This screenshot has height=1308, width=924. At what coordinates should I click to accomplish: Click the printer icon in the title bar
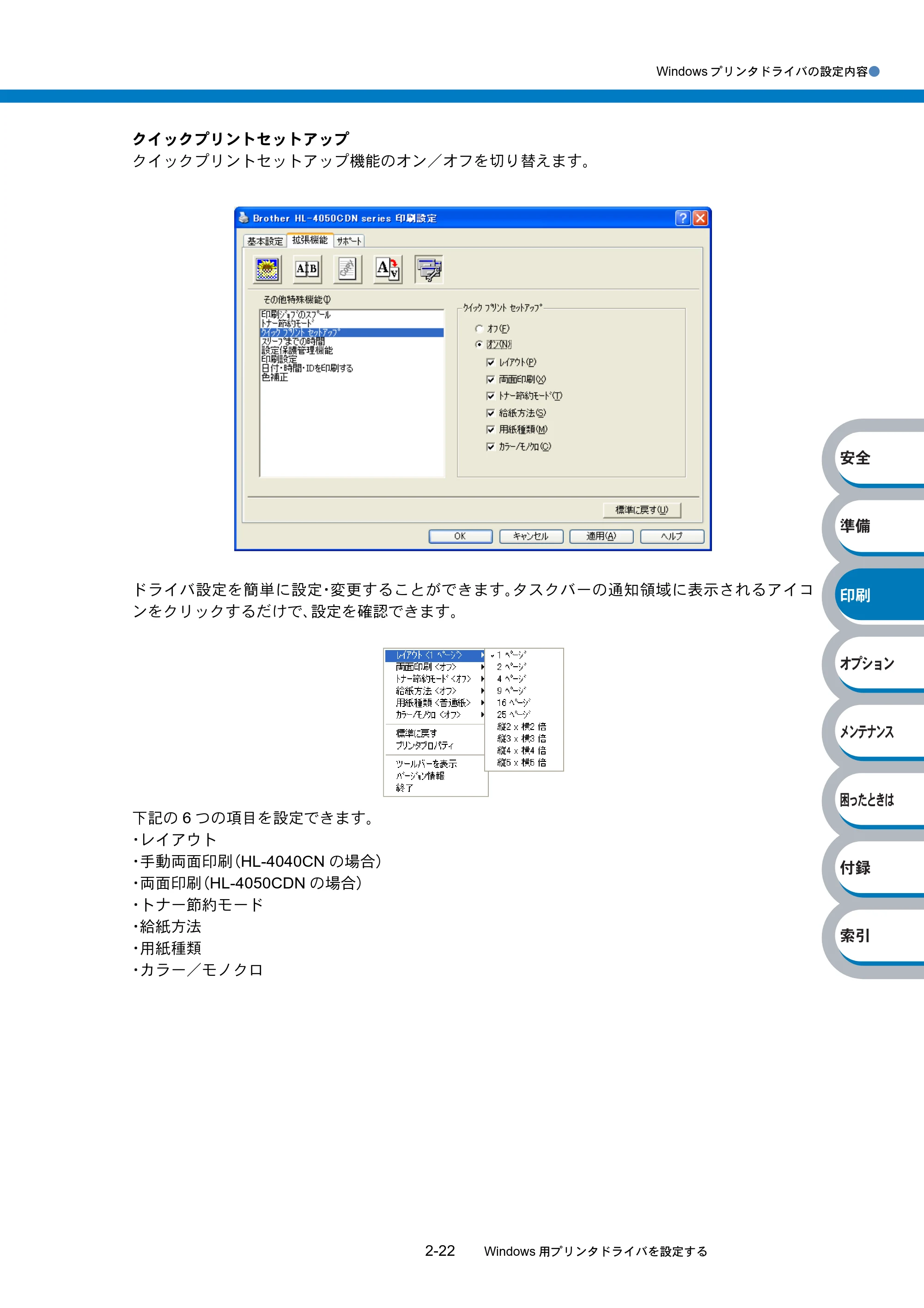pyautogui.click(x=244, y=218)
